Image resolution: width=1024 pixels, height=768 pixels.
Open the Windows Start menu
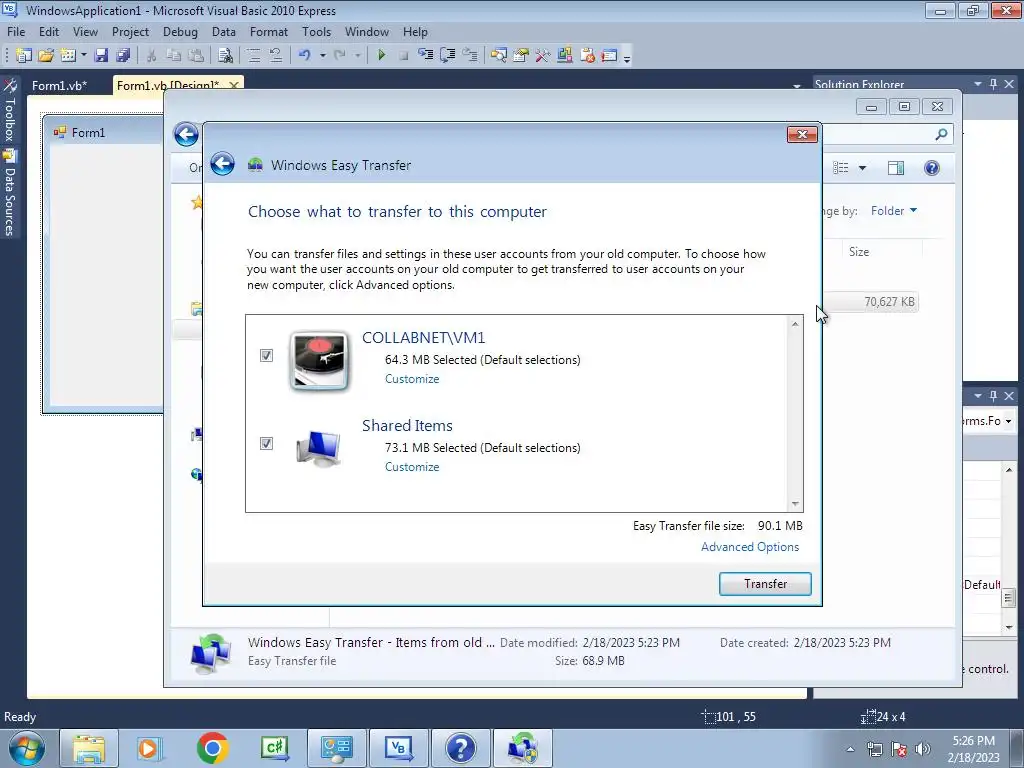27,748
